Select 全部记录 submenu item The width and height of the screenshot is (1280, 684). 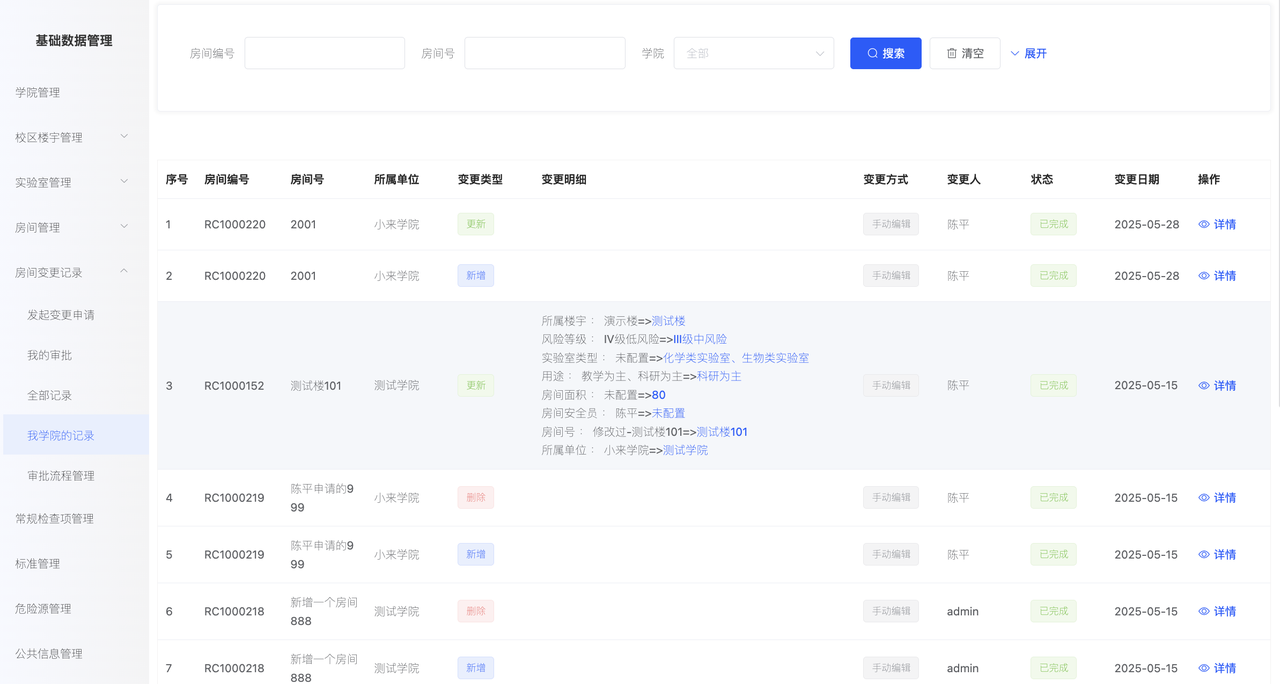tap(74, 395)
